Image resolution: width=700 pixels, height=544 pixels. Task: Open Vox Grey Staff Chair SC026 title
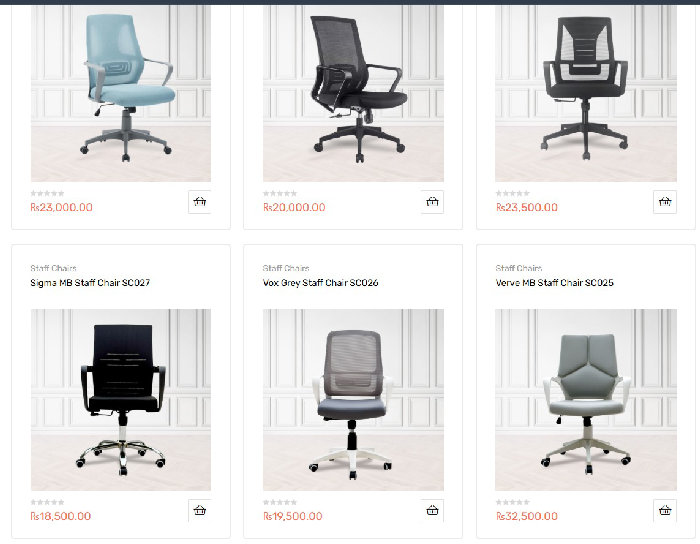coord(321,282)
